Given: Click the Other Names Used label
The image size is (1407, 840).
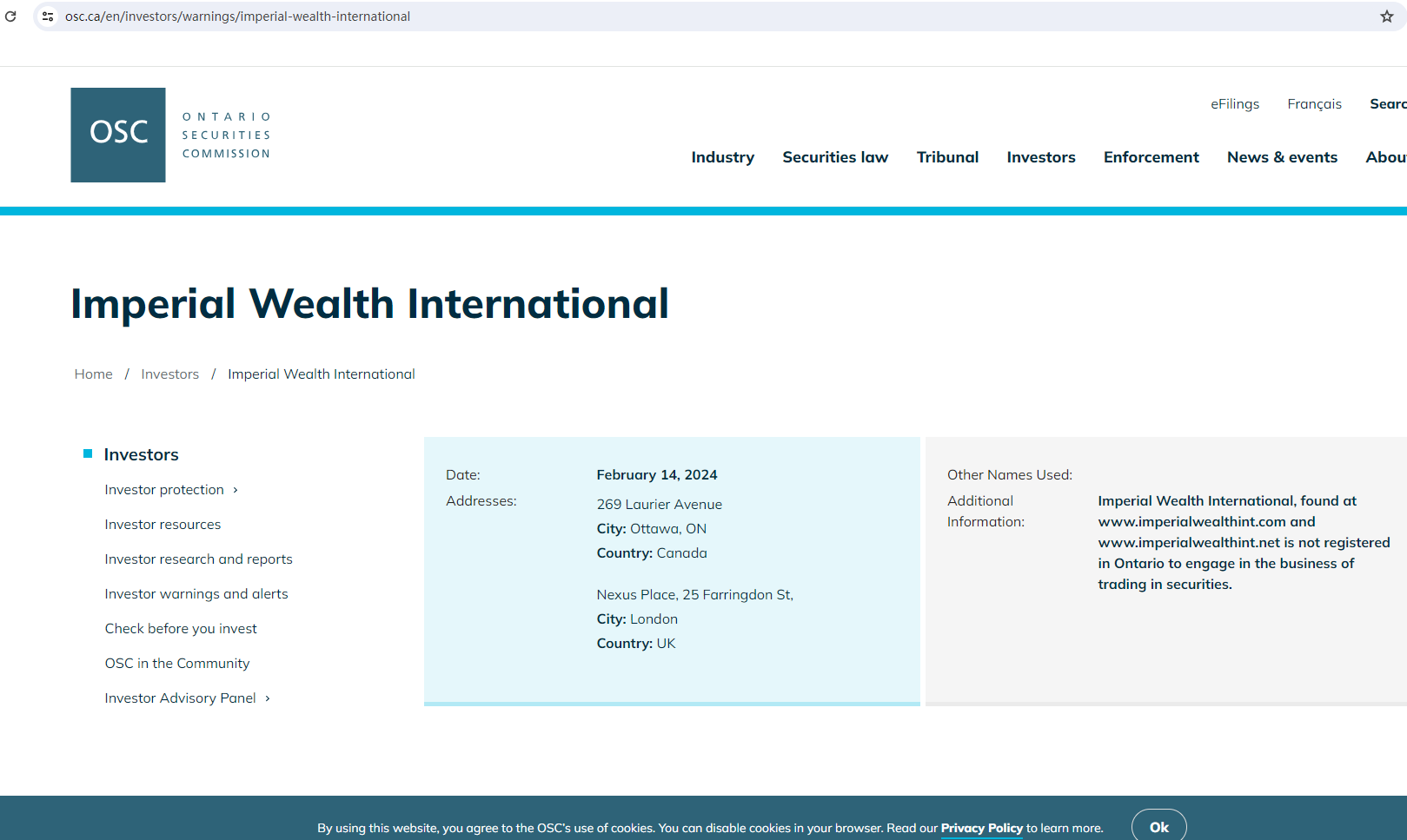Looking at the screenshot, I should 1010,475.
